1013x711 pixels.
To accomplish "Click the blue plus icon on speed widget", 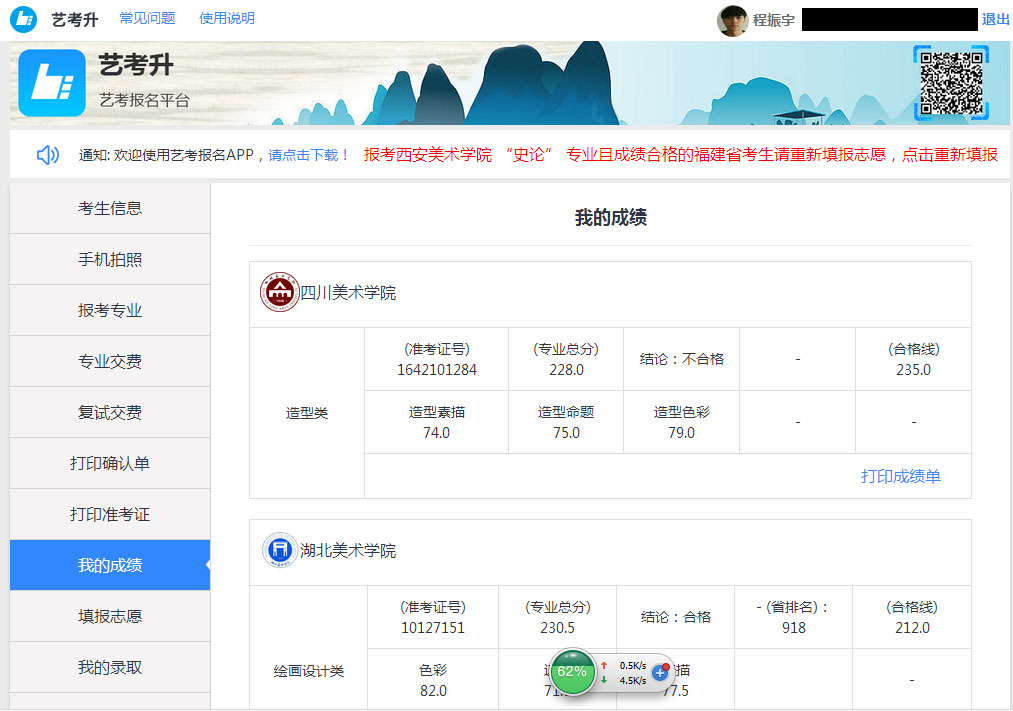I will coord(660,673).
